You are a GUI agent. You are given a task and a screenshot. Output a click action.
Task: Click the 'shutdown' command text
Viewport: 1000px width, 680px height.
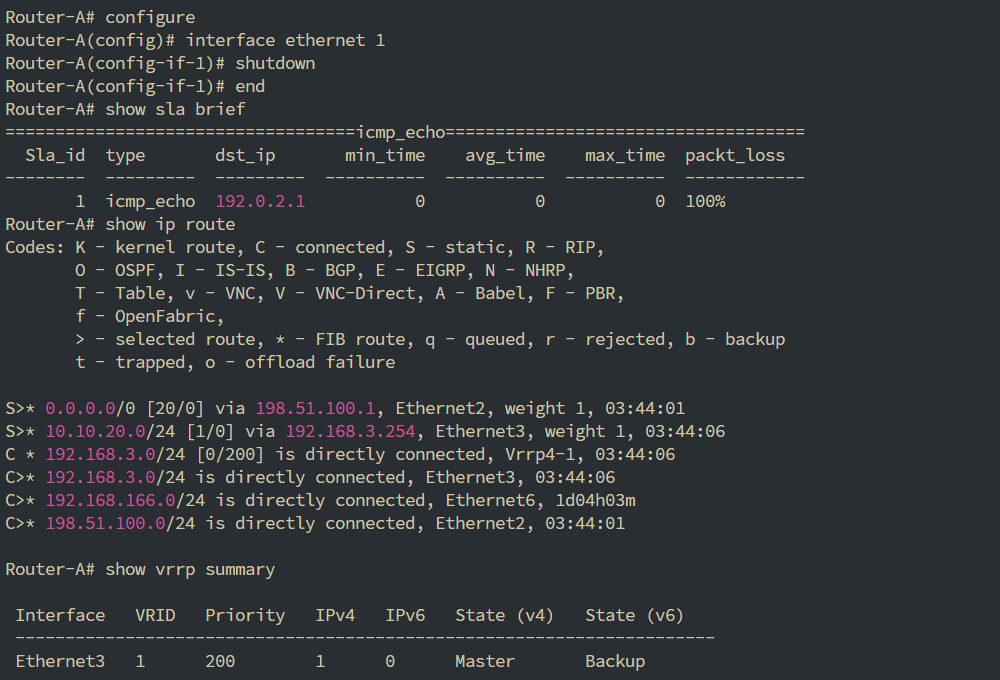[276, 63]
